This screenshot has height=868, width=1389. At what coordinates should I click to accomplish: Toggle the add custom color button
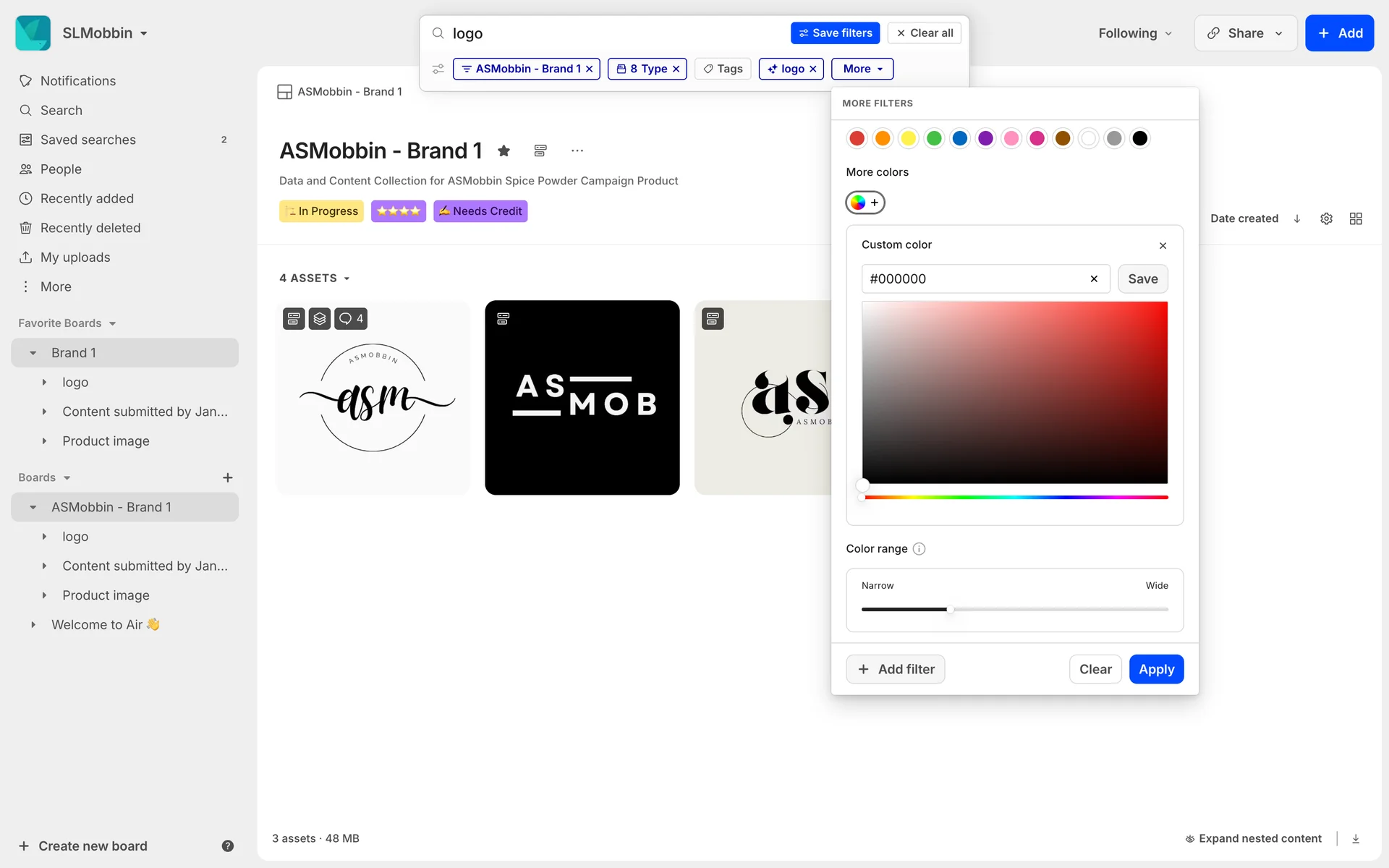(x=865, y=203)
